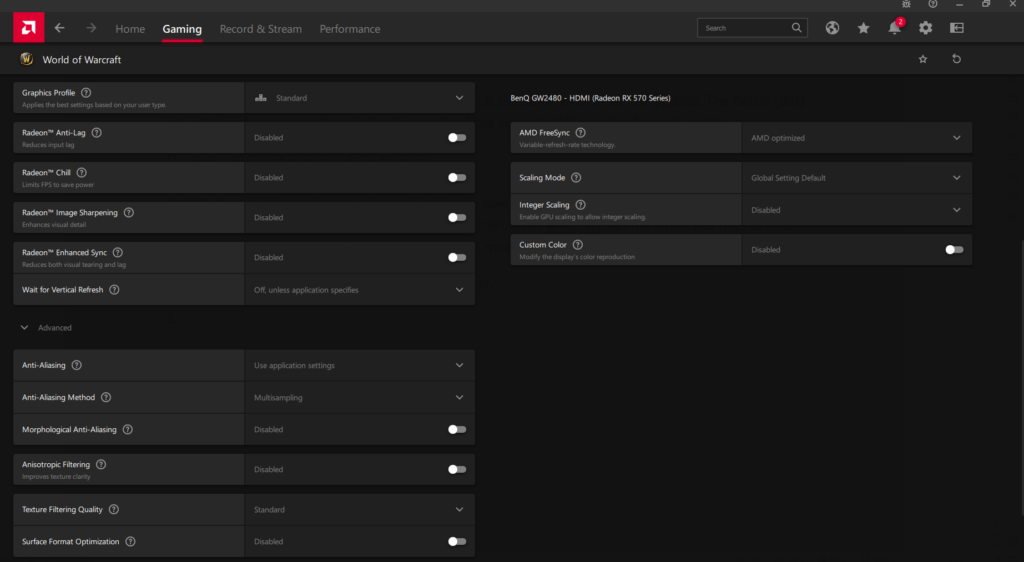Enable Radeon Image Sharpening toggle
Image resolution: width=1024 pixels, height=562 pixels.
(456, 217)
